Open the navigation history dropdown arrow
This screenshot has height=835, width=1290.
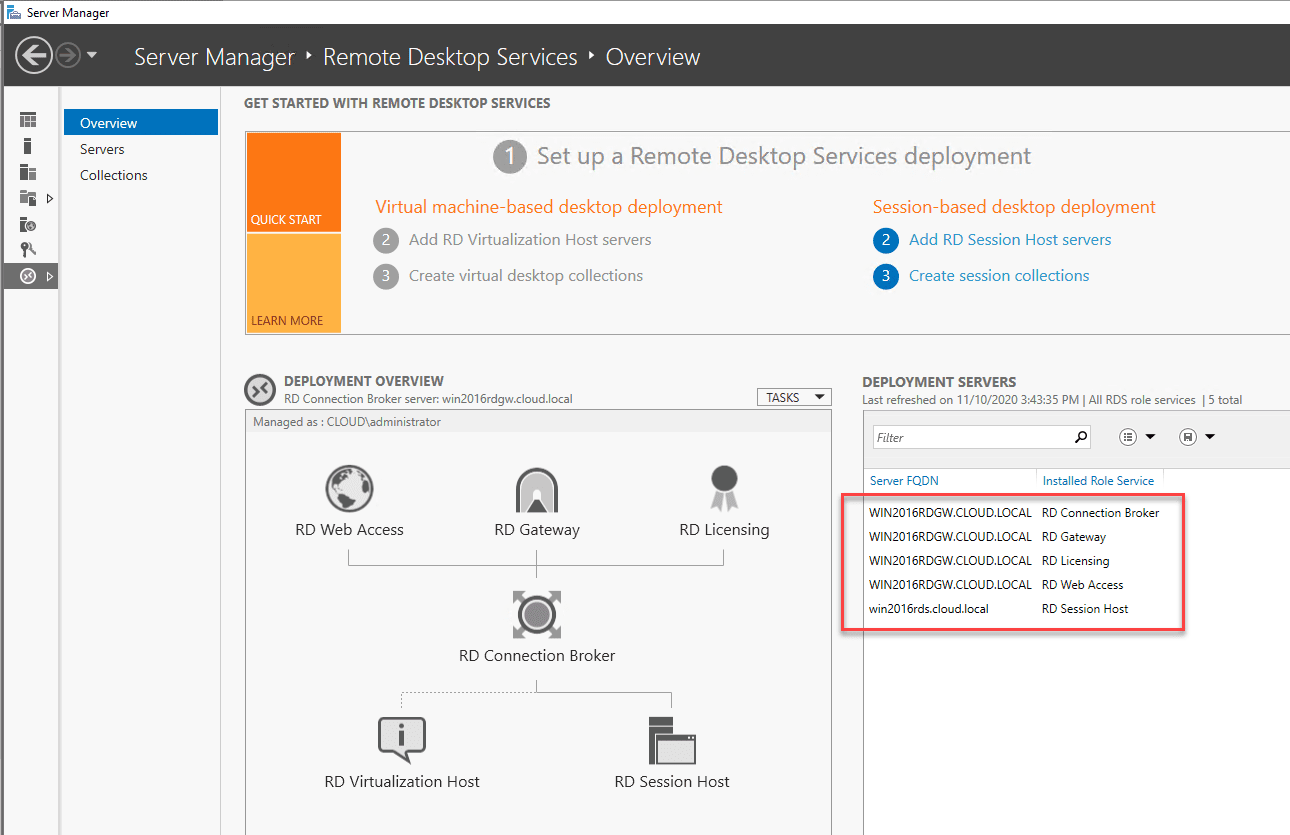pyautogui.click(x=92, y=55)
